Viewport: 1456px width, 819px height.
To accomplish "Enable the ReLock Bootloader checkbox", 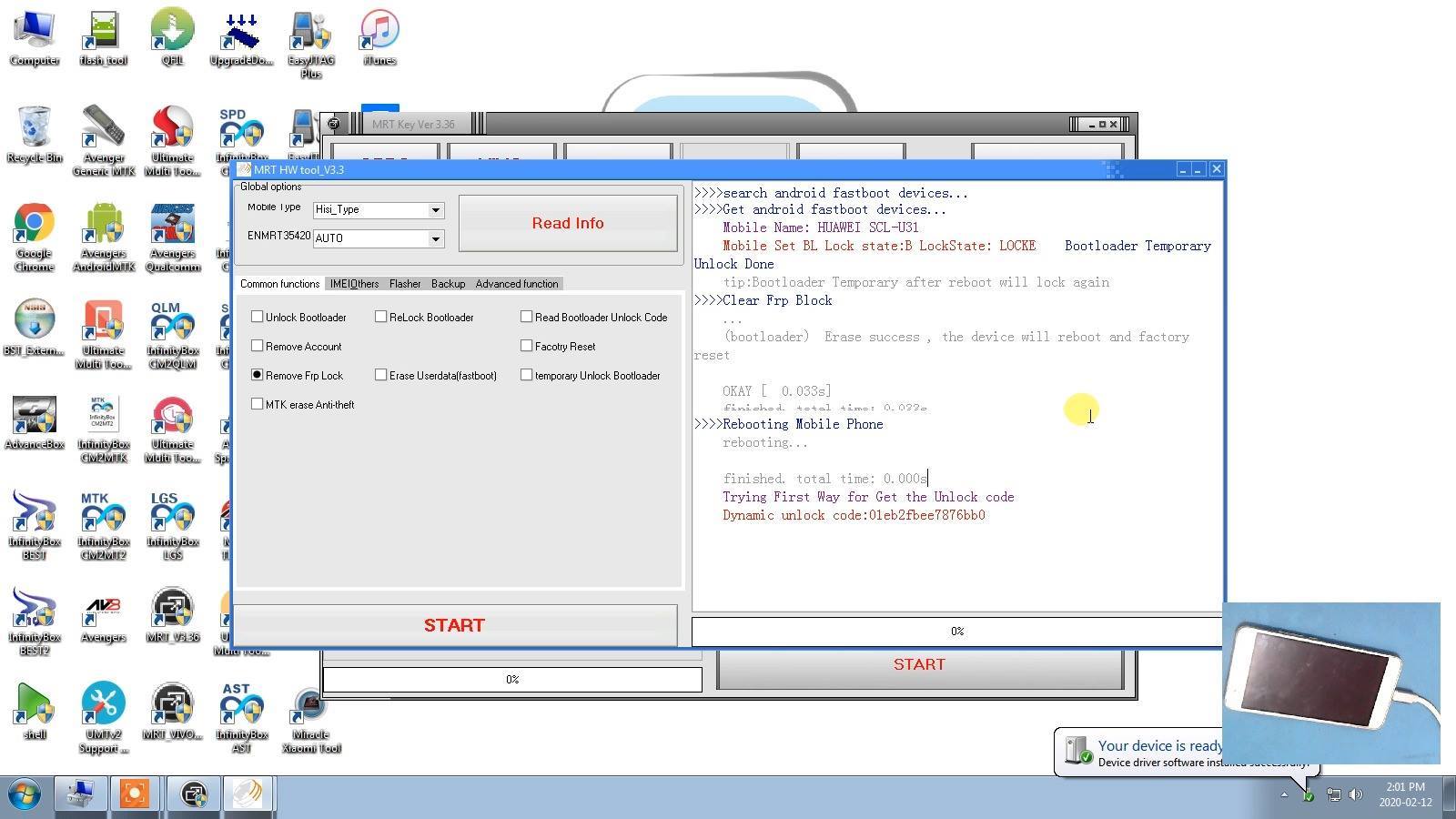I will [381, 317].
